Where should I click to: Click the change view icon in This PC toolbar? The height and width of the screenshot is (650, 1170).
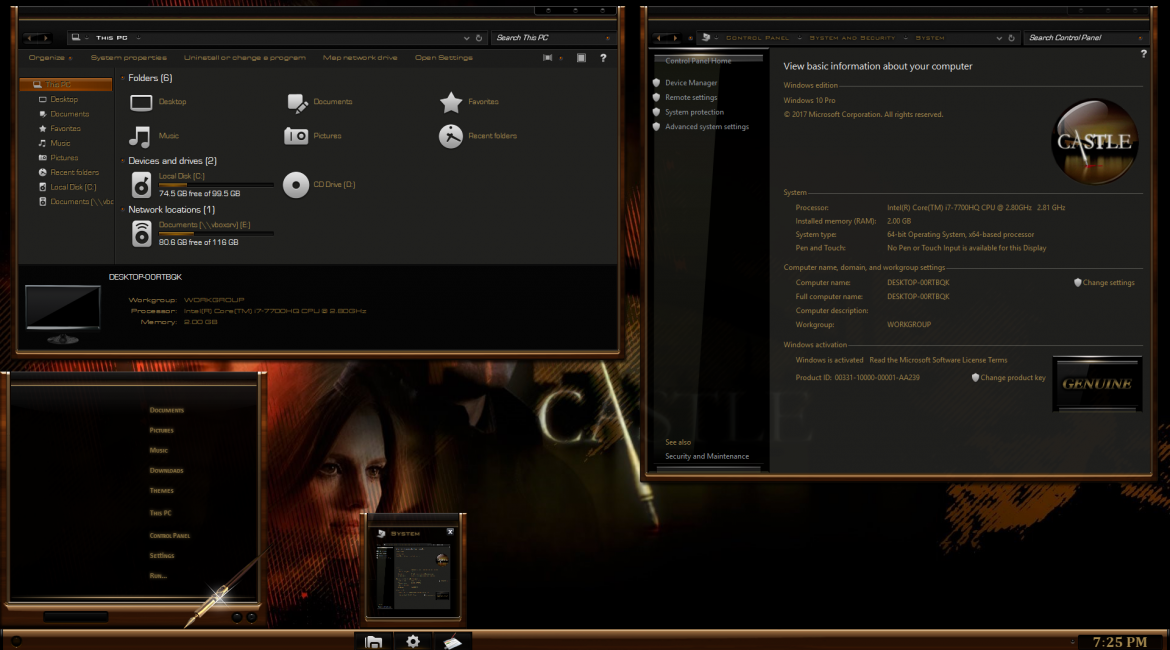[548, 57]
